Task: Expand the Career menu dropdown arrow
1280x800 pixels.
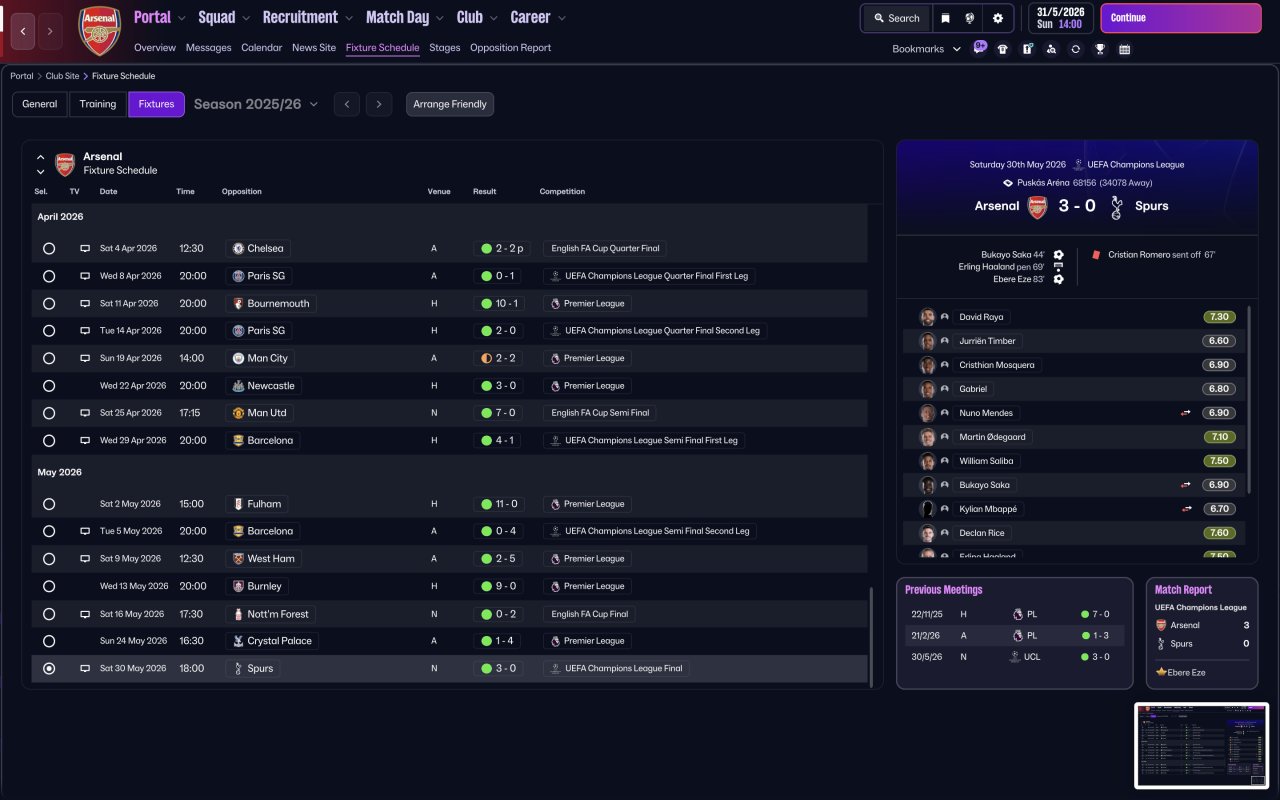Action: 561,18
